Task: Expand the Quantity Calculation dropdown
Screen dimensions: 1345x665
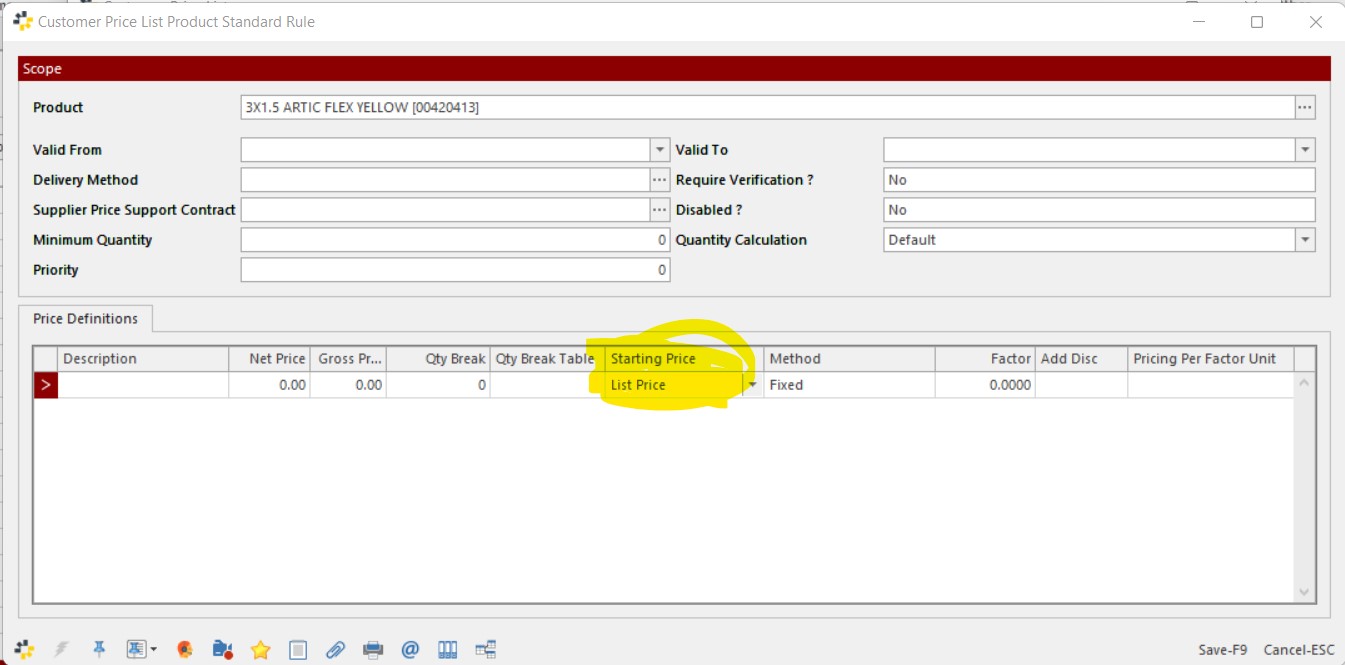Action: (x=1304, y=240)
